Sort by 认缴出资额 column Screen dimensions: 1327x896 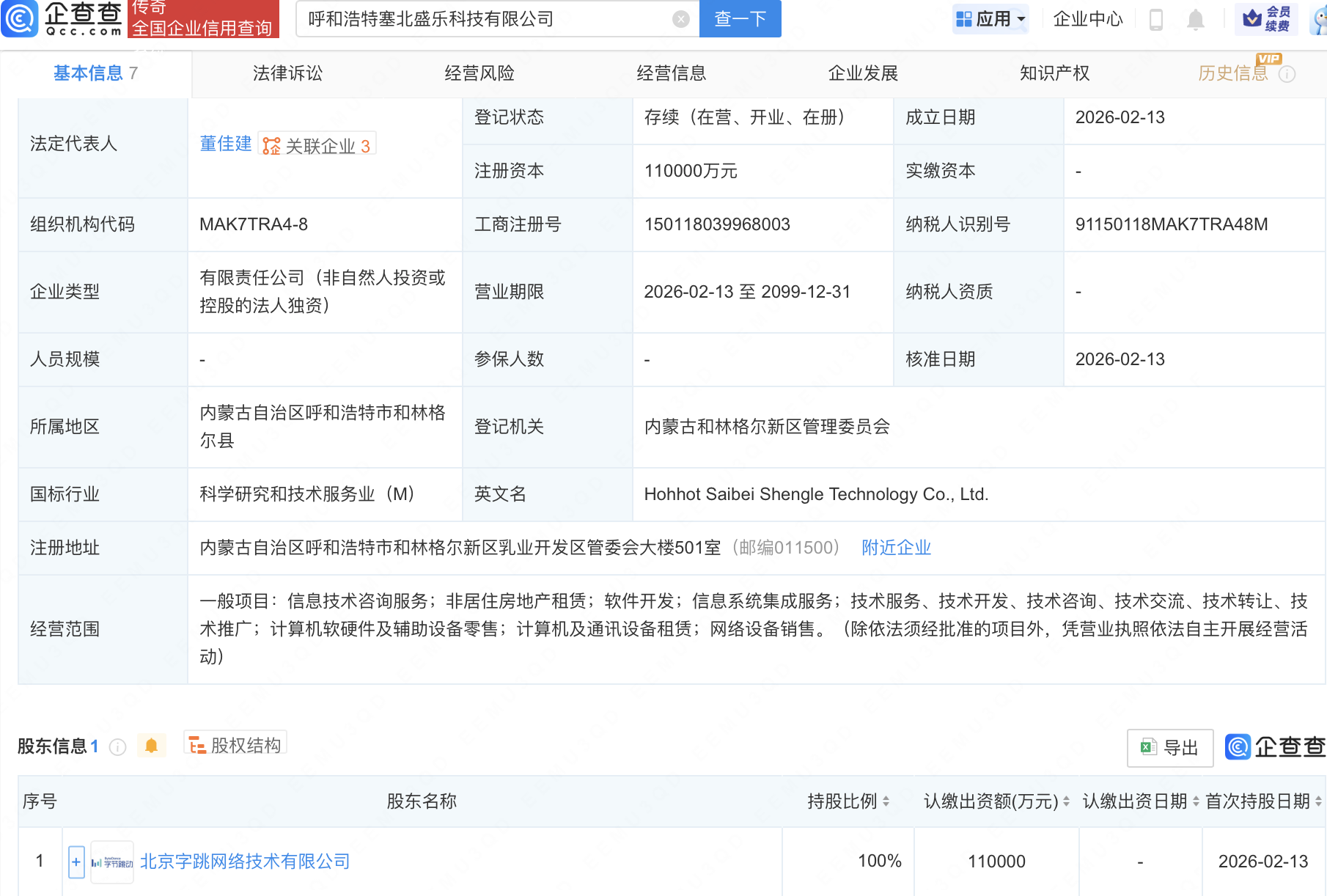pos(1066,801)
